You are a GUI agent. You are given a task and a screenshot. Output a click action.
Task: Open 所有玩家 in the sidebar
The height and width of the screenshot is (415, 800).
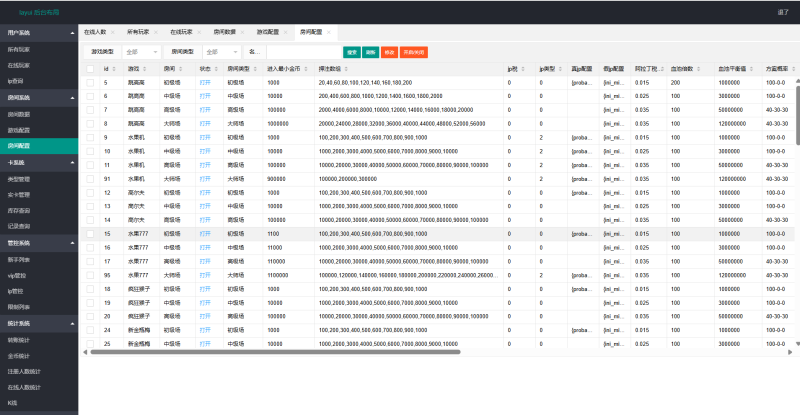coord(39,50)
